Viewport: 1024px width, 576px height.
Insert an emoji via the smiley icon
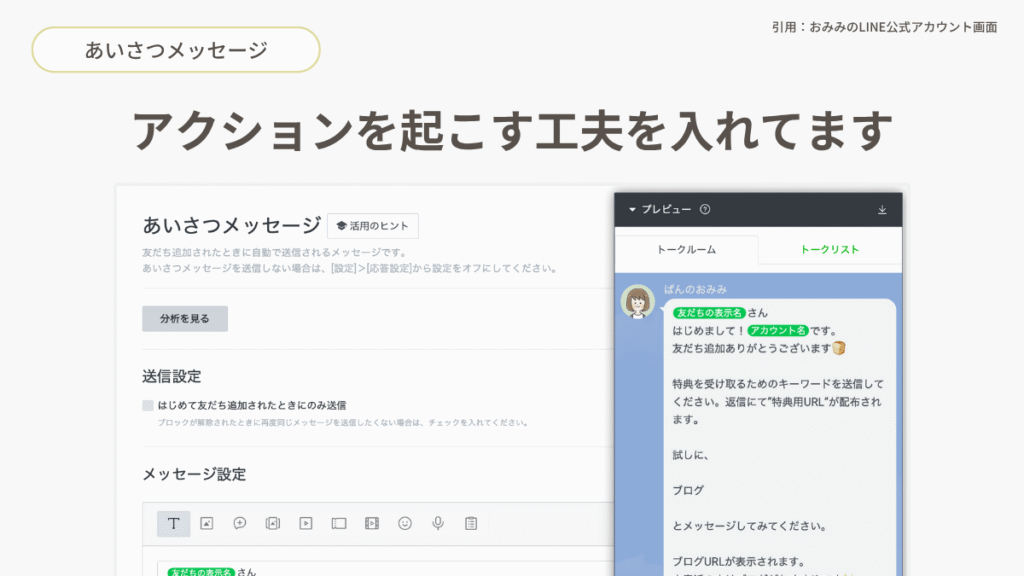(x=405, y=523)
